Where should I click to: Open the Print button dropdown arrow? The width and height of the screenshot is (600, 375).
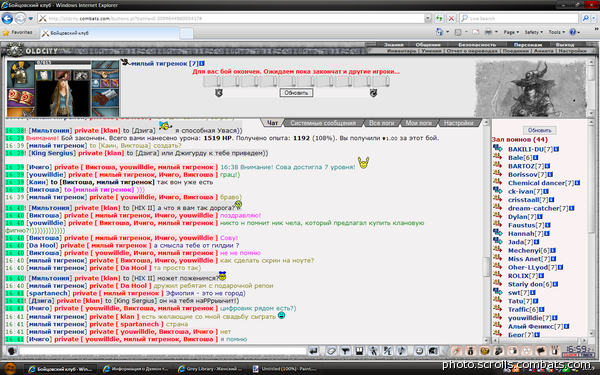pyautogui.click(x=496, y=32)
